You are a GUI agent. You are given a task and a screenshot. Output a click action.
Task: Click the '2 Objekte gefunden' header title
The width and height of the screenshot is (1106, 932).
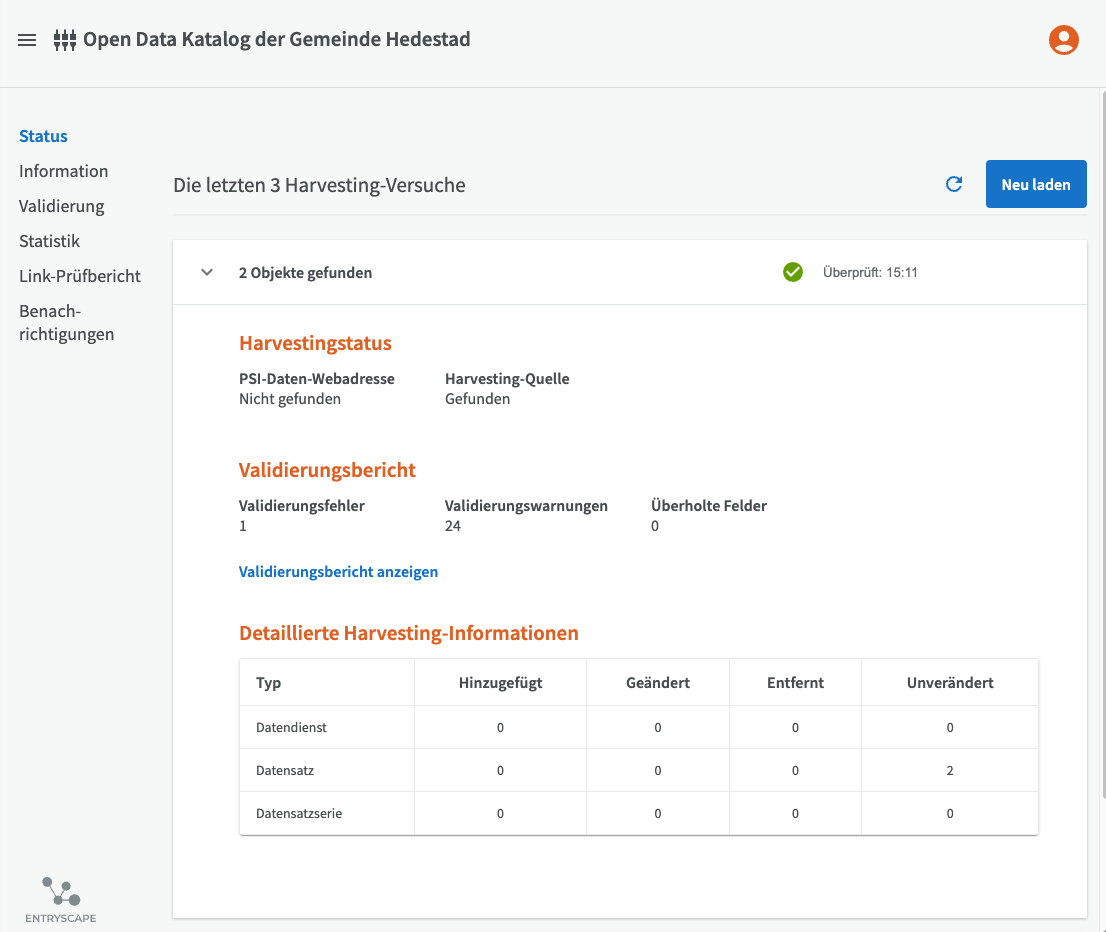click(x=305, y=272)
